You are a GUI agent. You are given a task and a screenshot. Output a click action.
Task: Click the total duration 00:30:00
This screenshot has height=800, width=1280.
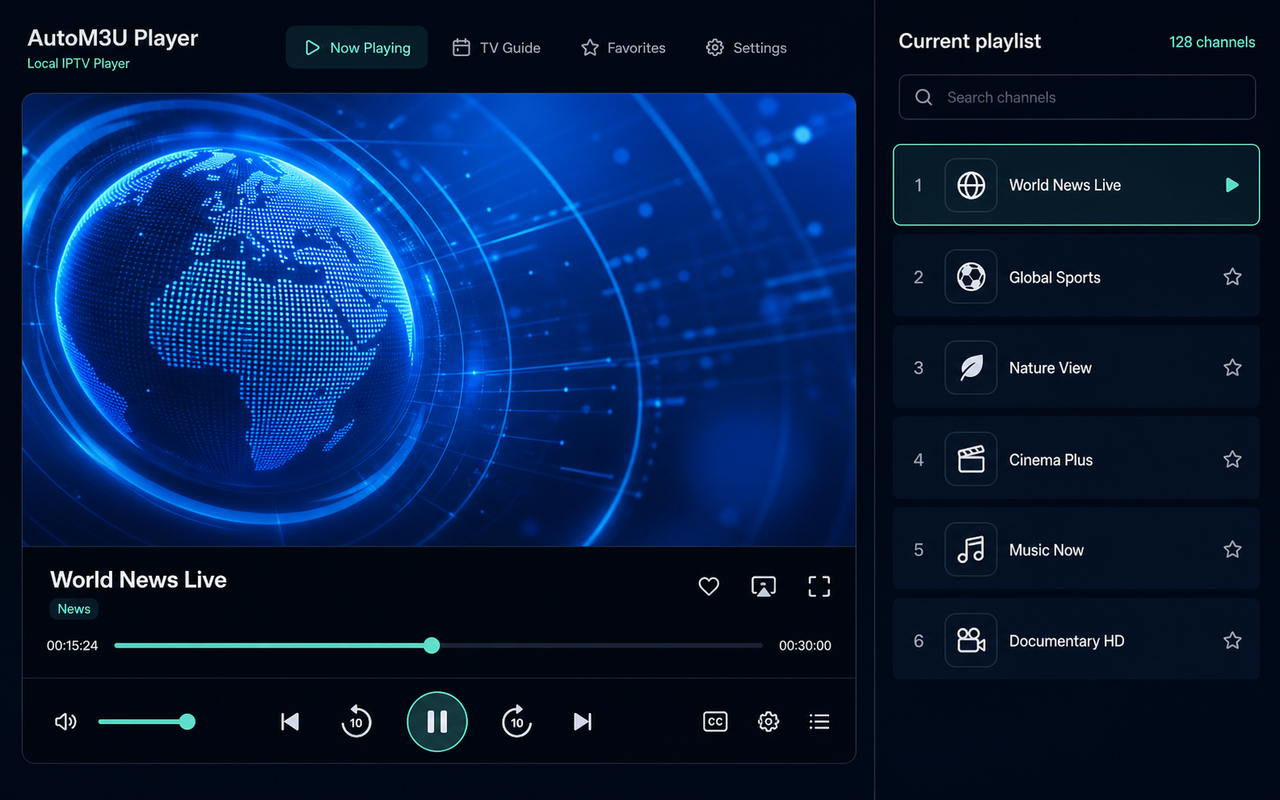click(x=805, y=646)
